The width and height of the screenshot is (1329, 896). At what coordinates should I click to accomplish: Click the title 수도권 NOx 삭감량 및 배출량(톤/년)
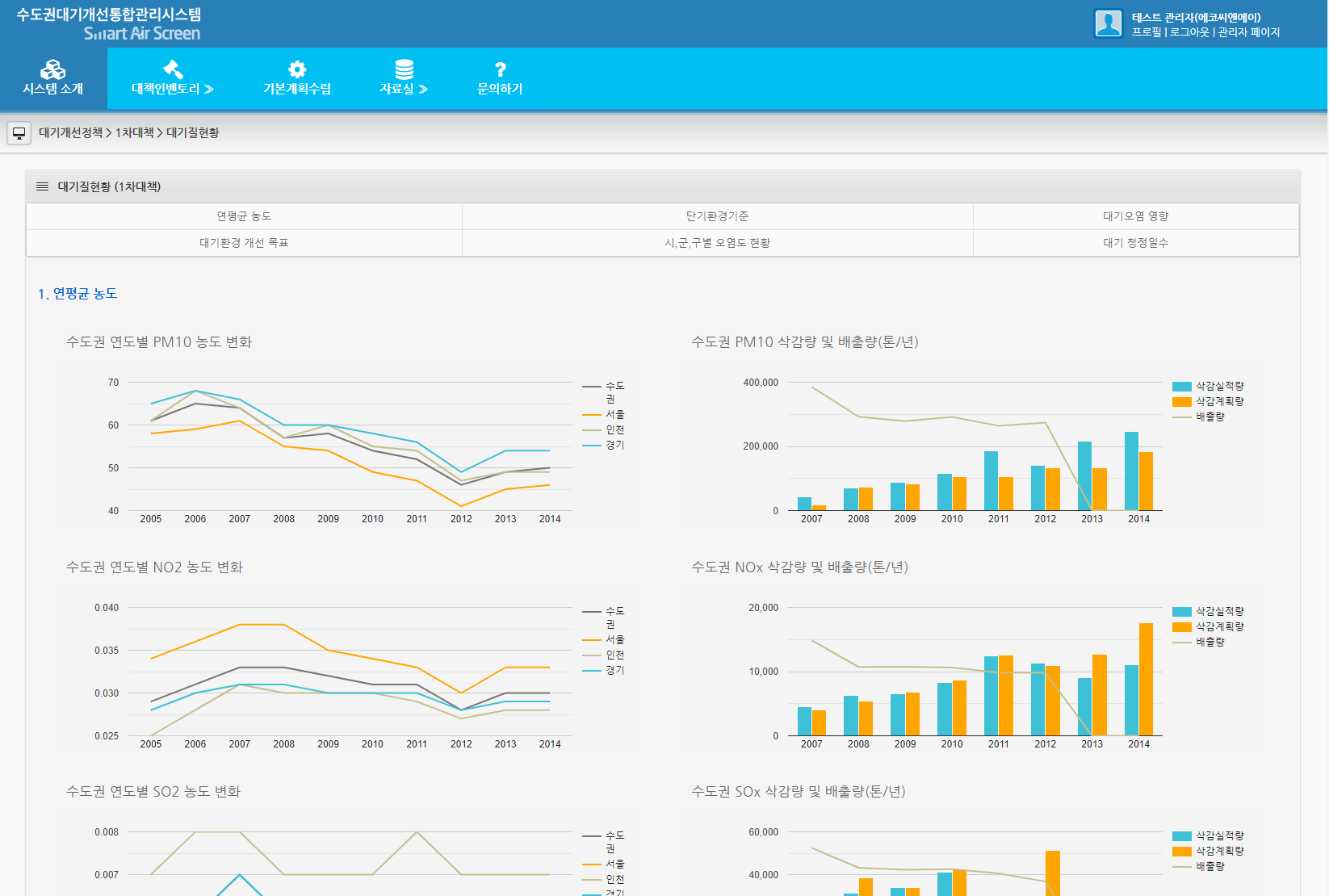tap(800, 567)
